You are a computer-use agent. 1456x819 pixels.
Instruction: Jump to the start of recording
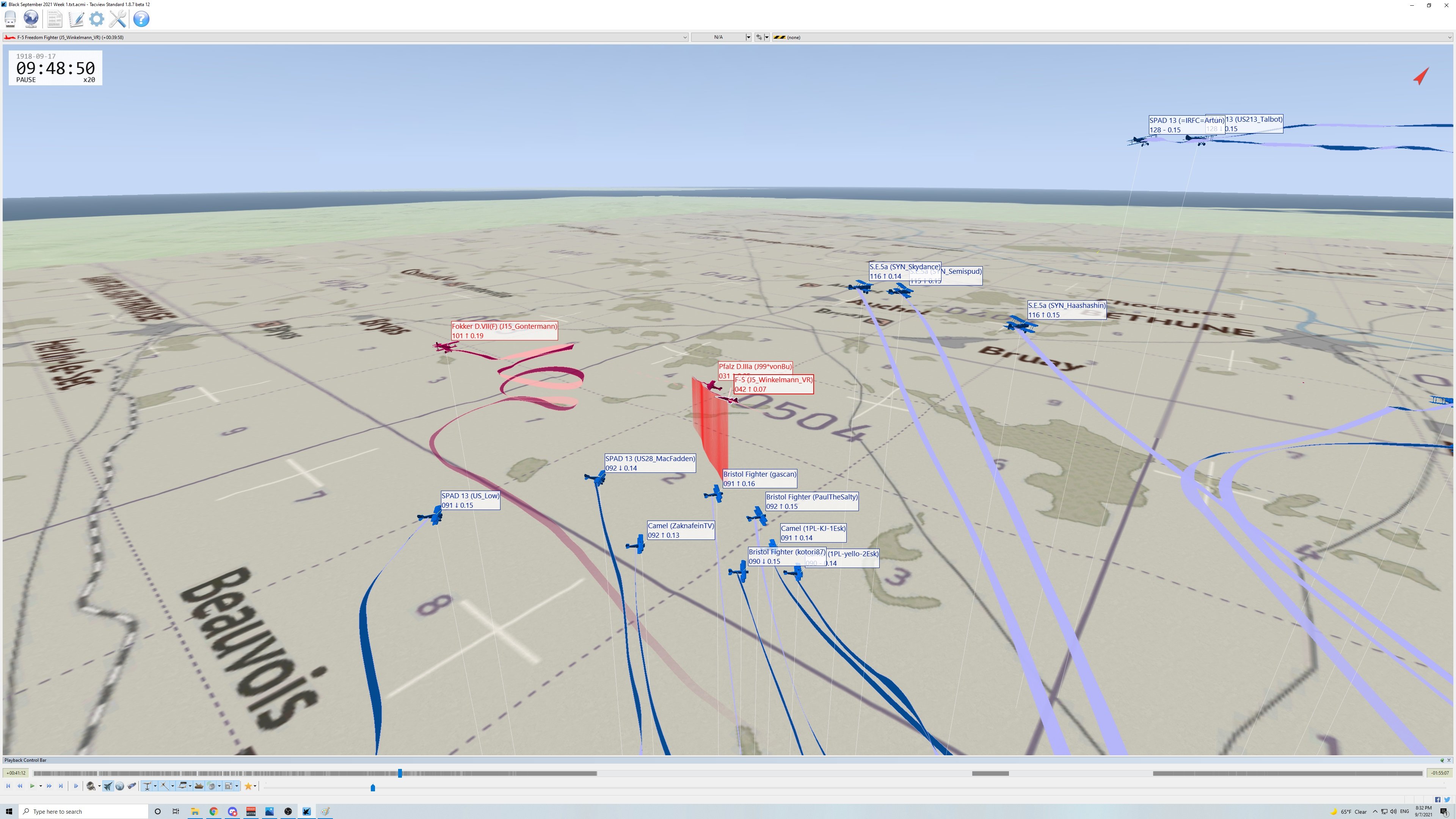pyautogui.click(x=8, y=786)
